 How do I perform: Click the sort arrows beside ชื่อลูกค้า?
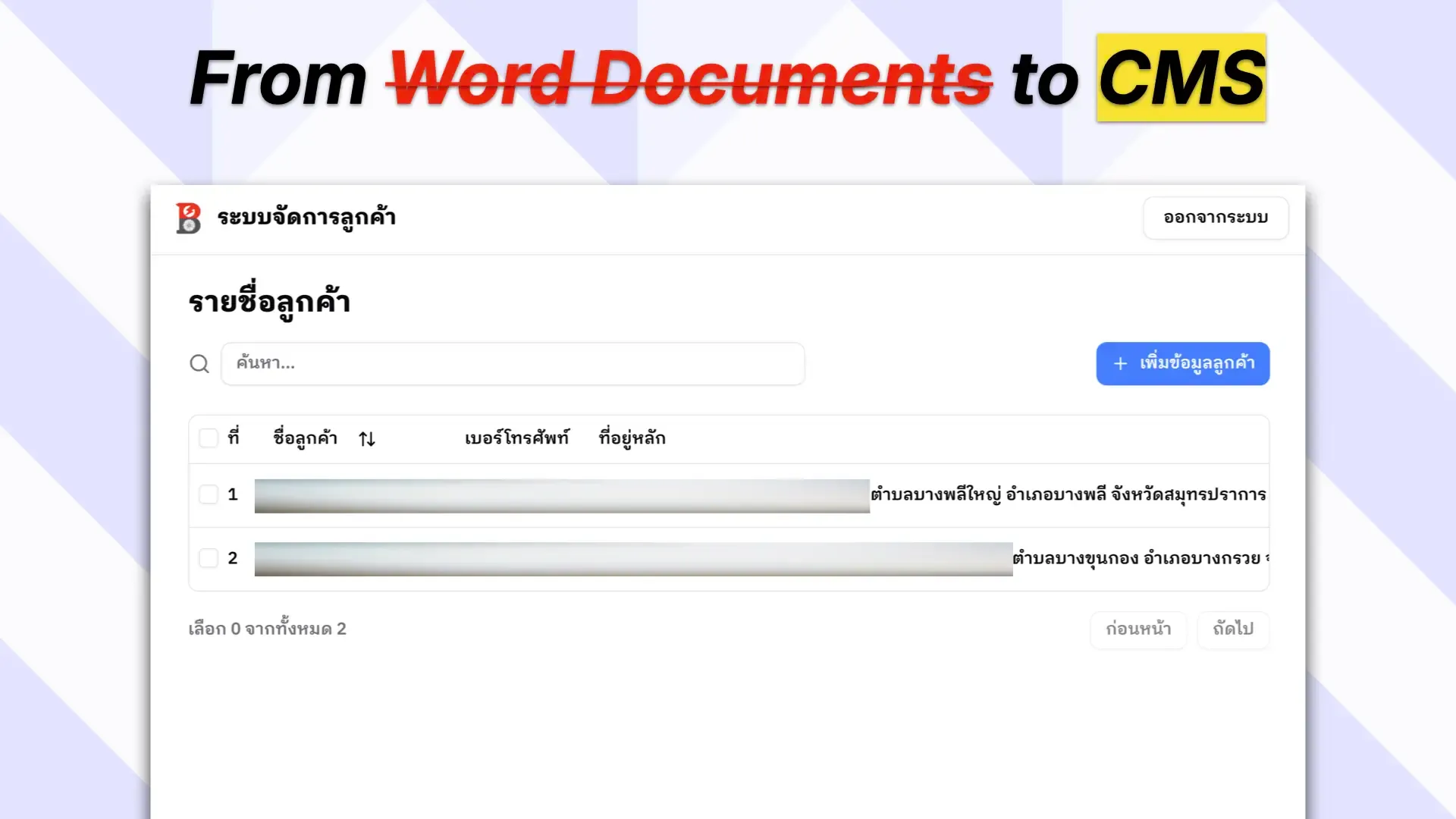(x=367, y=439)
